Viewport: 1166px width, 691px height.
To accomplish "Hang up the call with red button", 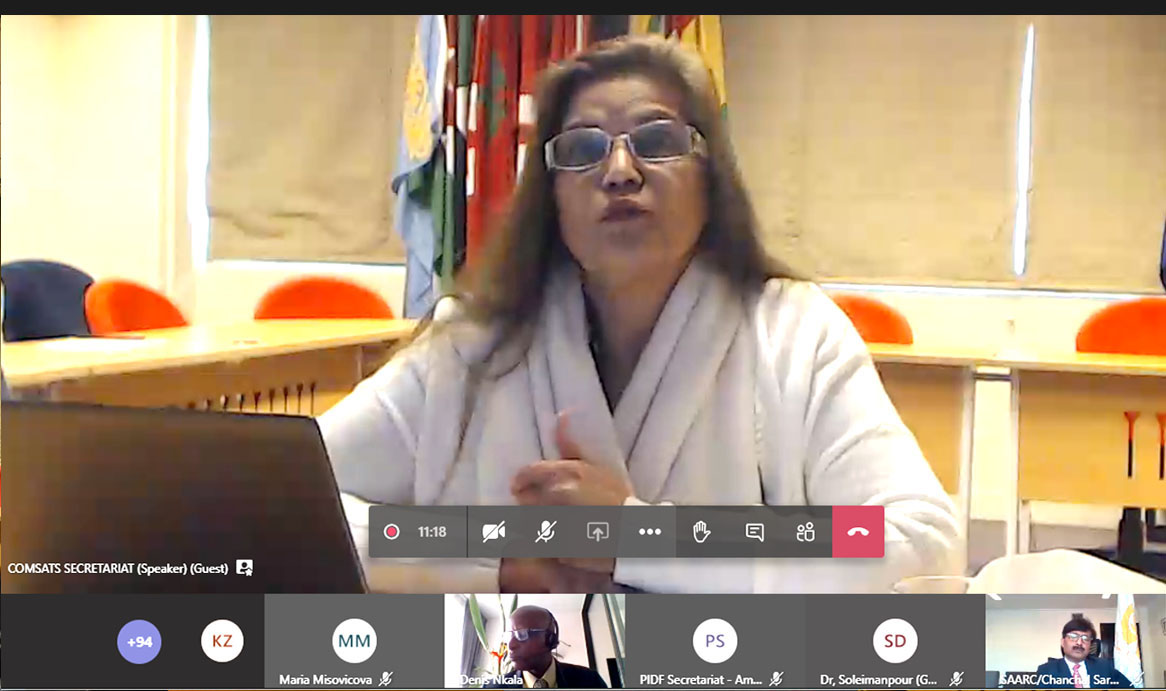I will [858, 532].
